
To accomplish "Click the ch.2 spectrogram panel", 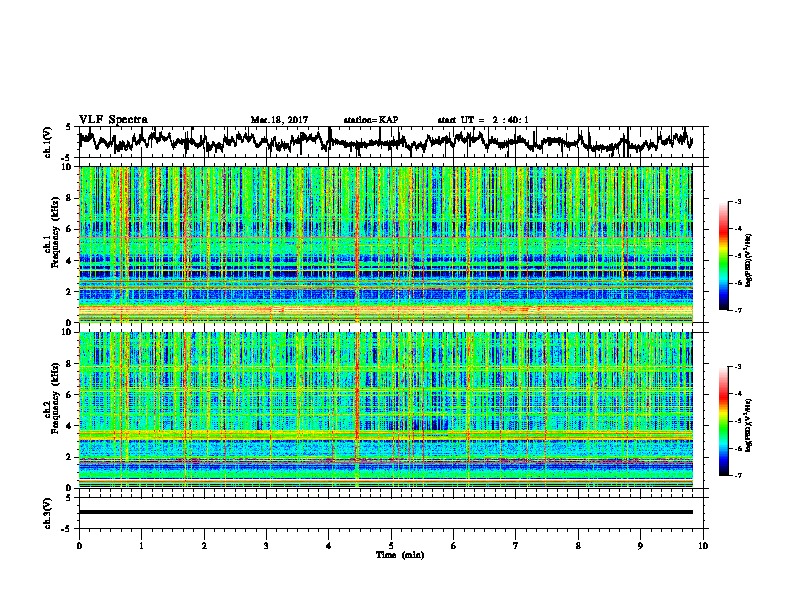I will tap(385, 410).
